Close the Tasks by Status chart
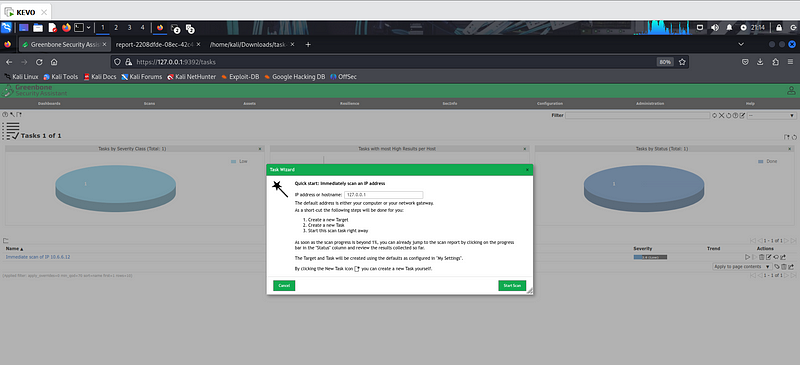Screen dimensions: 800x365 point(789,149)
